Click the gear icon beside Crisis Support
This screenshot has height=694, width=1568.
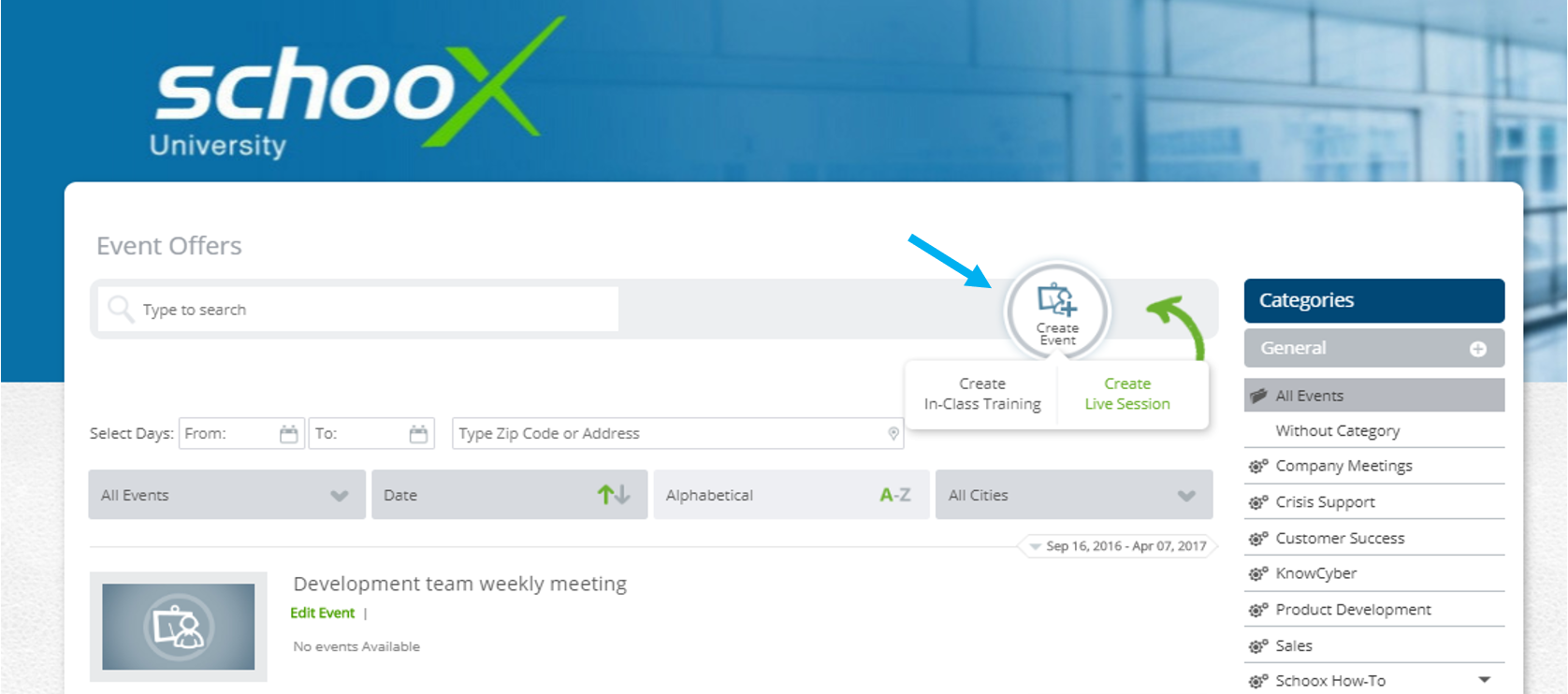click(1258, 502)
